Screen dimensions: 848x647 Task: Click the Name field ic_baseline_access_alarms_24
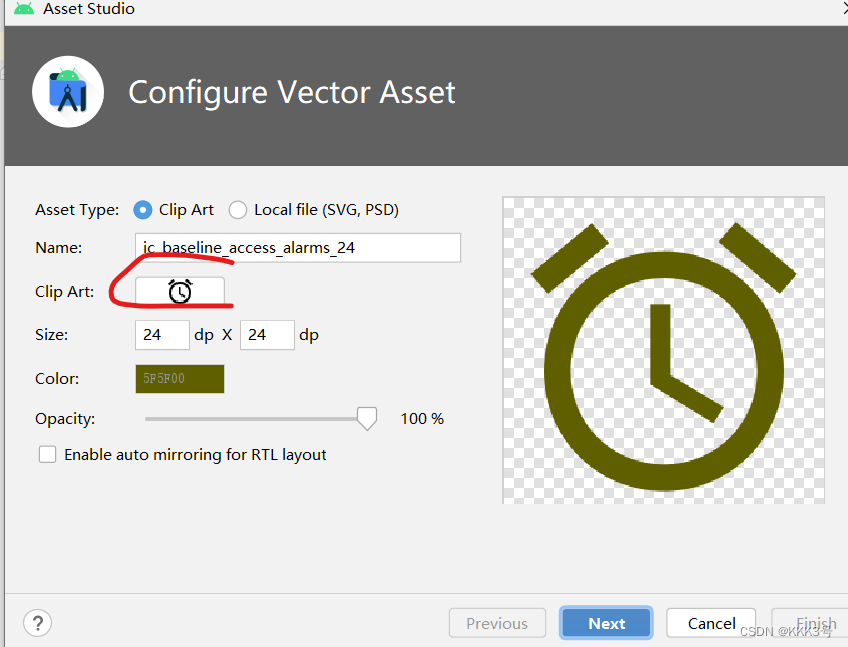tap(298, 248)
